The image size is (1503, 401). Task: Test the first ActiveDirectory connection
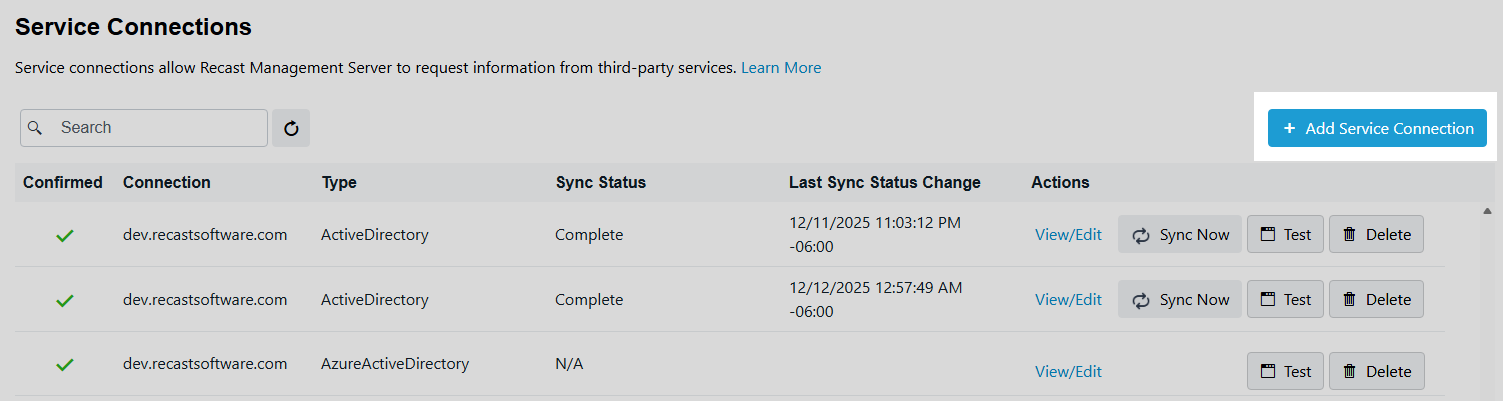(x=1285, y=235)
